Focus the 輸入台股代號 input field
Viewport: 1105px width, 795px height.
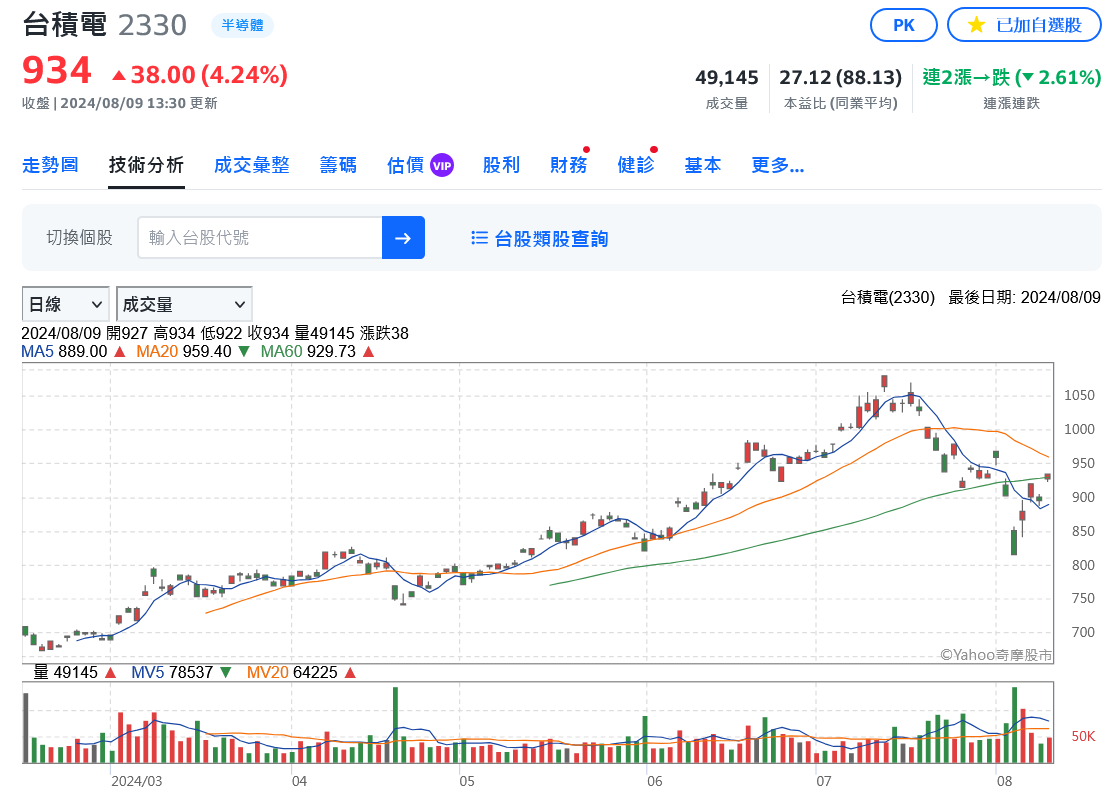260,238
